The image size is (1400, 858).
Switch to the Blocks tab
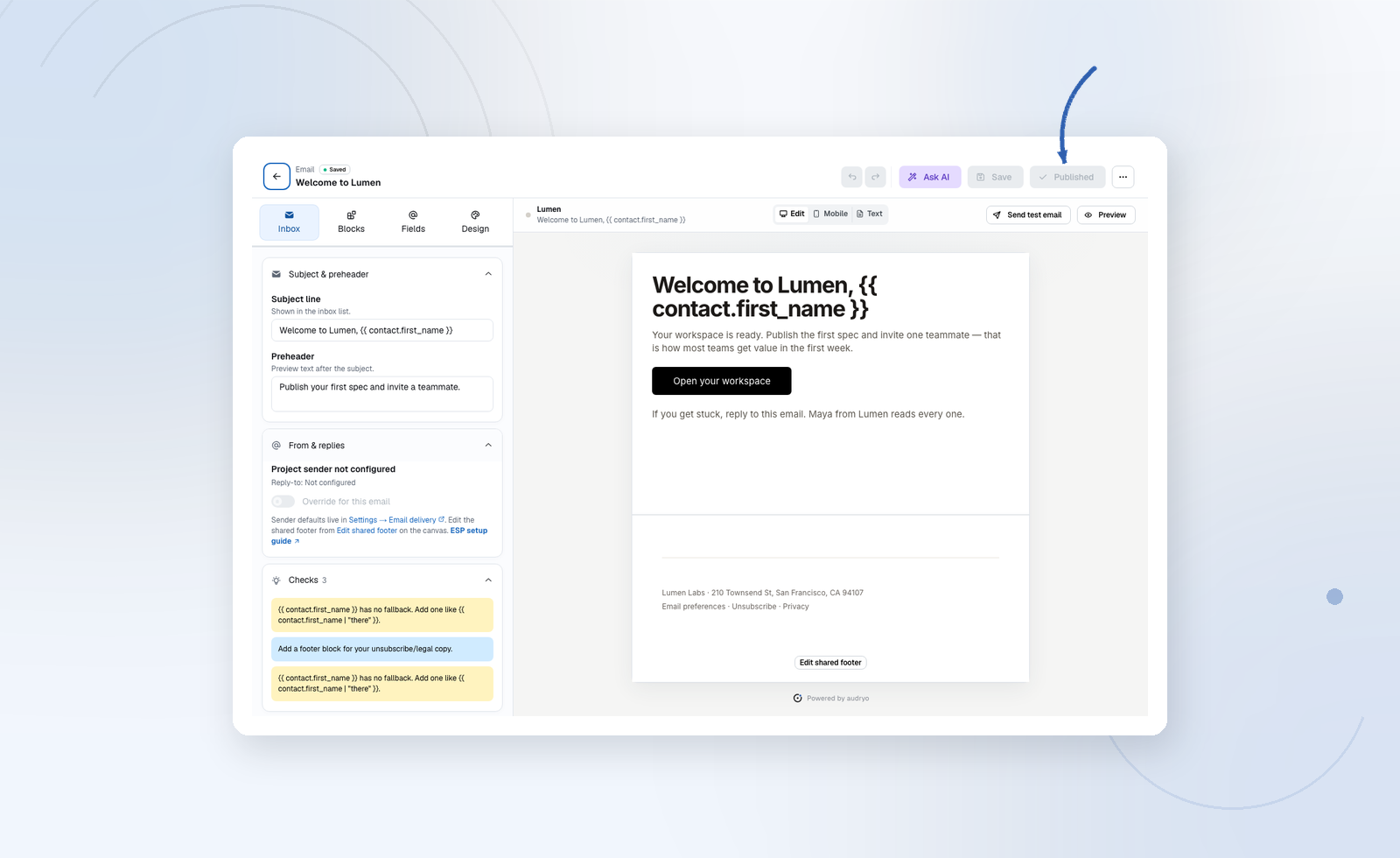tap(351, 222)
